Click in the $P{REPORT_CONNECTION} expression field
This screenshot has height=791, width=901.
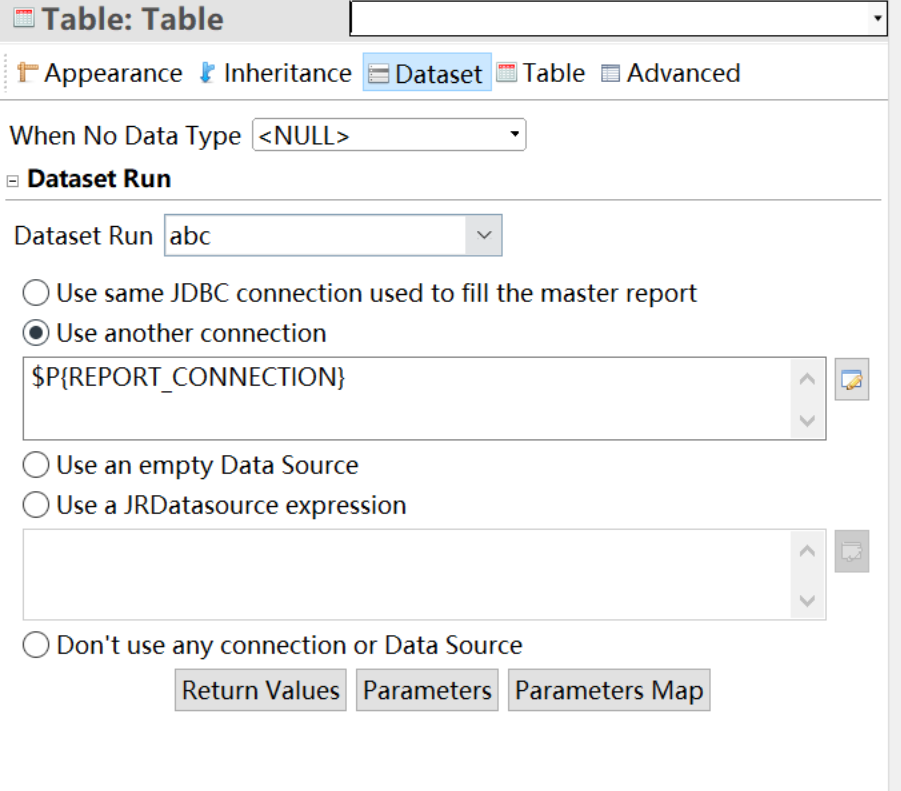(x=407, y=399)
